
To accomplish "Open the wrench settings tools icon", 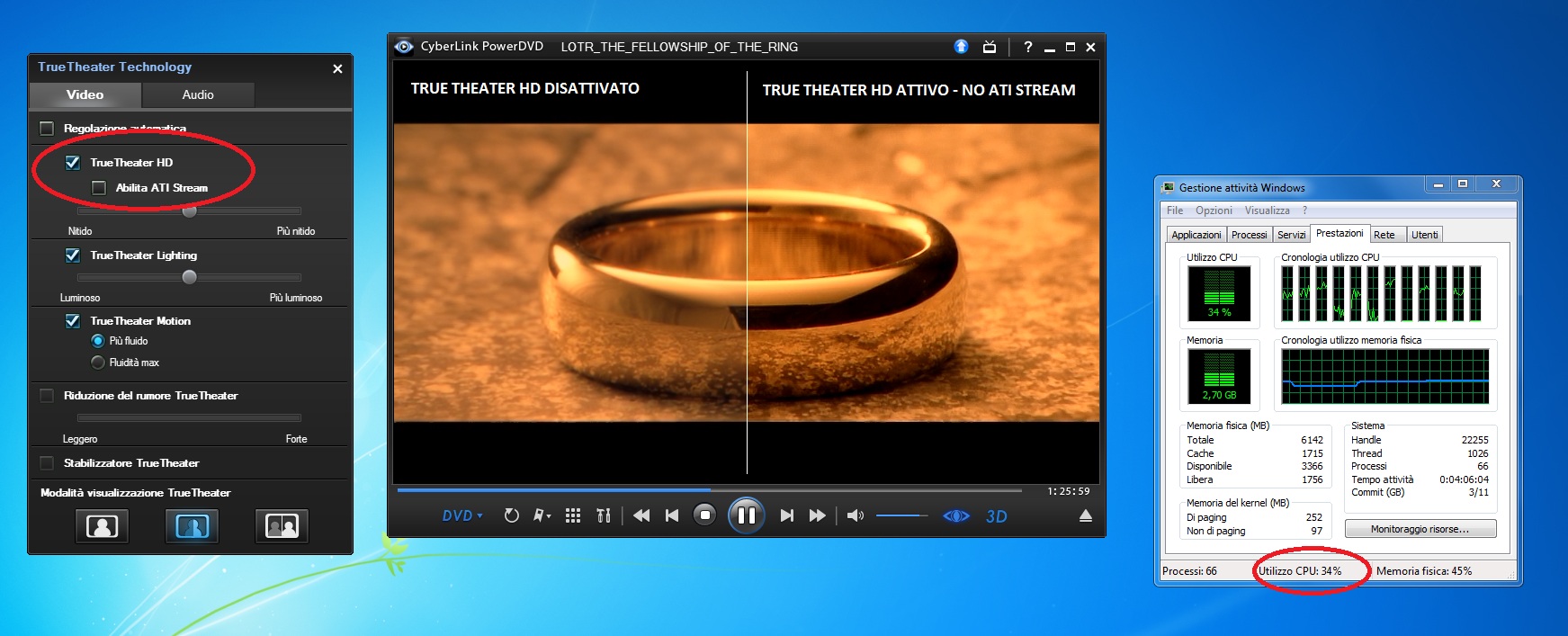I will tap(604, 515).
